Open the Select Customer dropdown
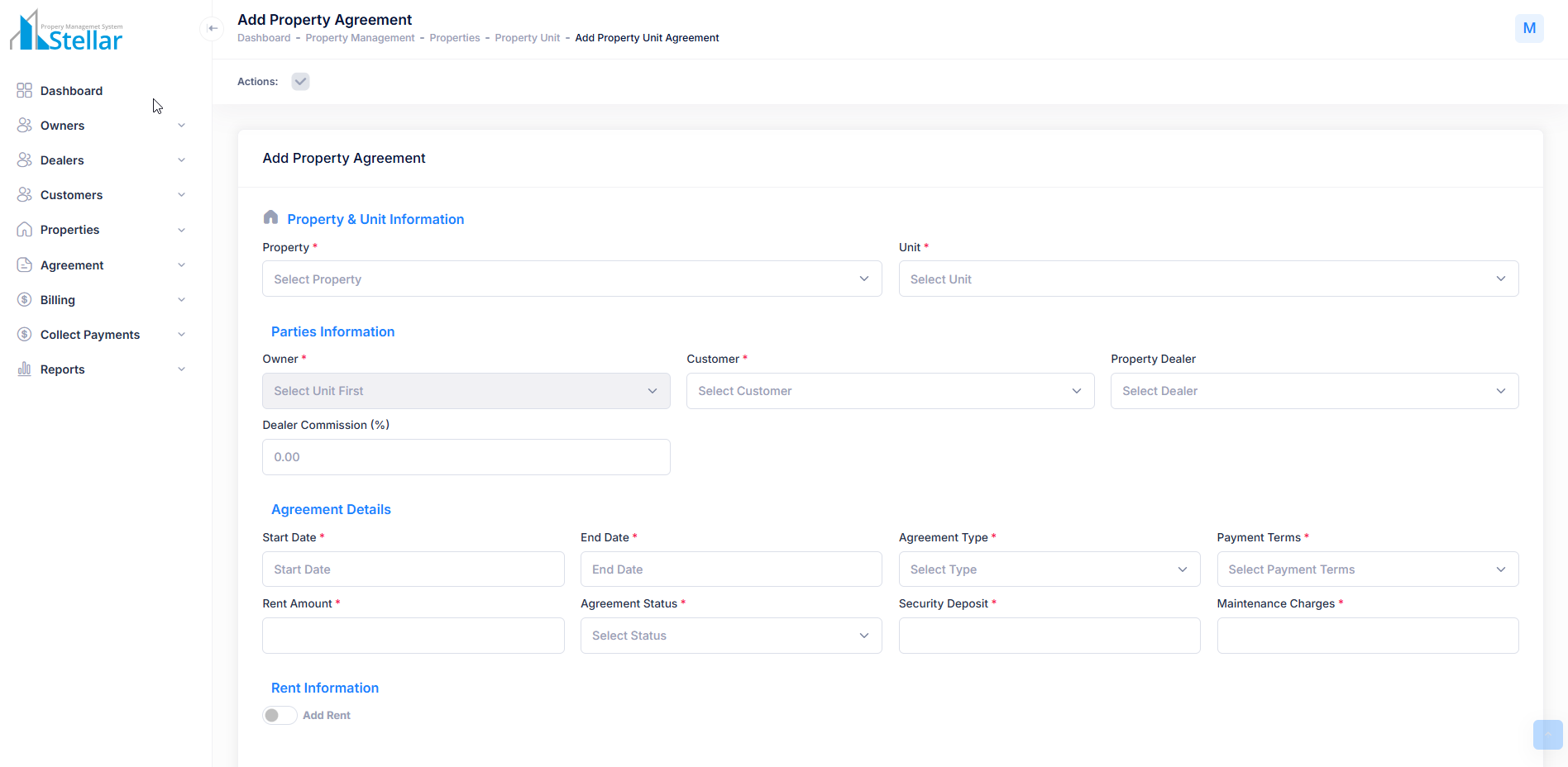Screen dimensions: 1568x767 click(x=890, y=391)
